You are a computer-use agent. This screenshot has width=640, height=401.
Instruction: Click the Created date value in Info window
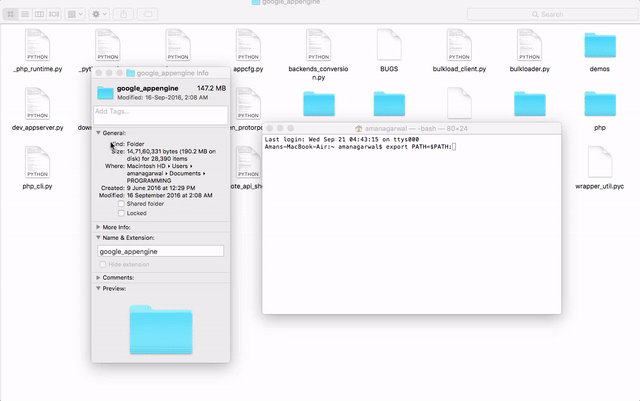click(161, 188)
